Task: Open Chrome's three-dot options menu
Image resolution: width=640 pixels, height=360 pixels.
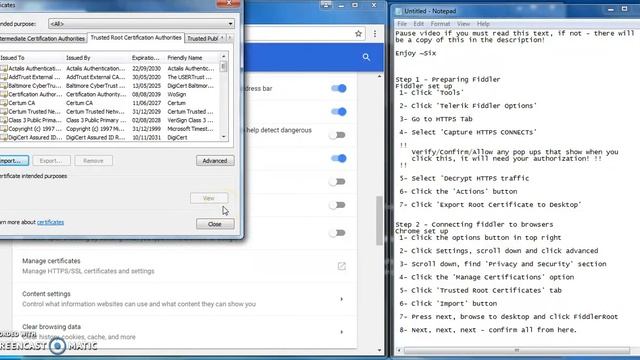Action: click(375, 33)
